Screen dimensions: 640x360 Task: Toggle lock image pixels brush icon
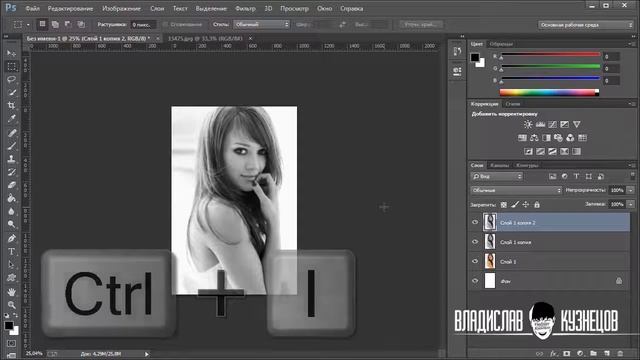point(515,204)
